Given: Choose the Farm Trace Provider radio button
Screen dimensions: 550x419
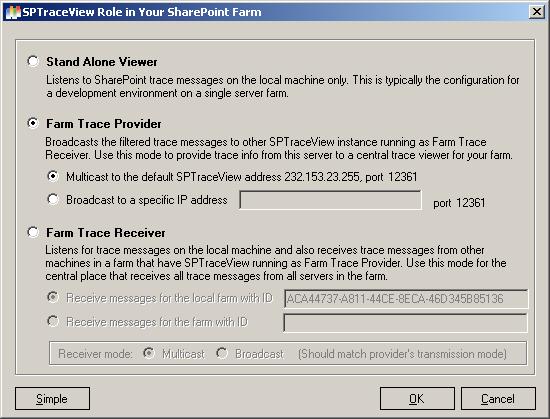Looking at the screenshot, I should [x=33, y=123].
